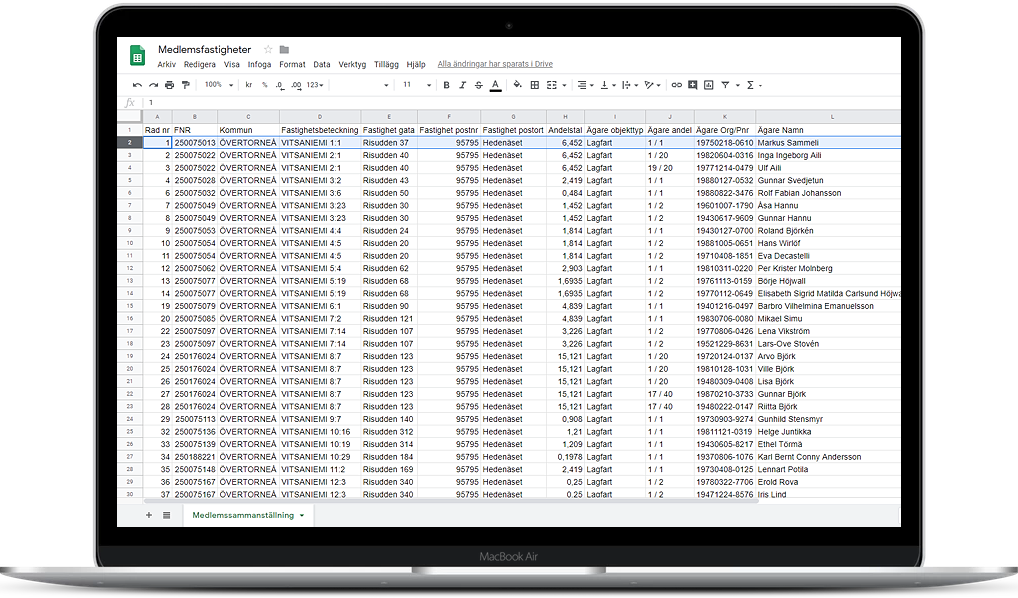
Task: Toggle strikethrough formatting
Action: 479,85
